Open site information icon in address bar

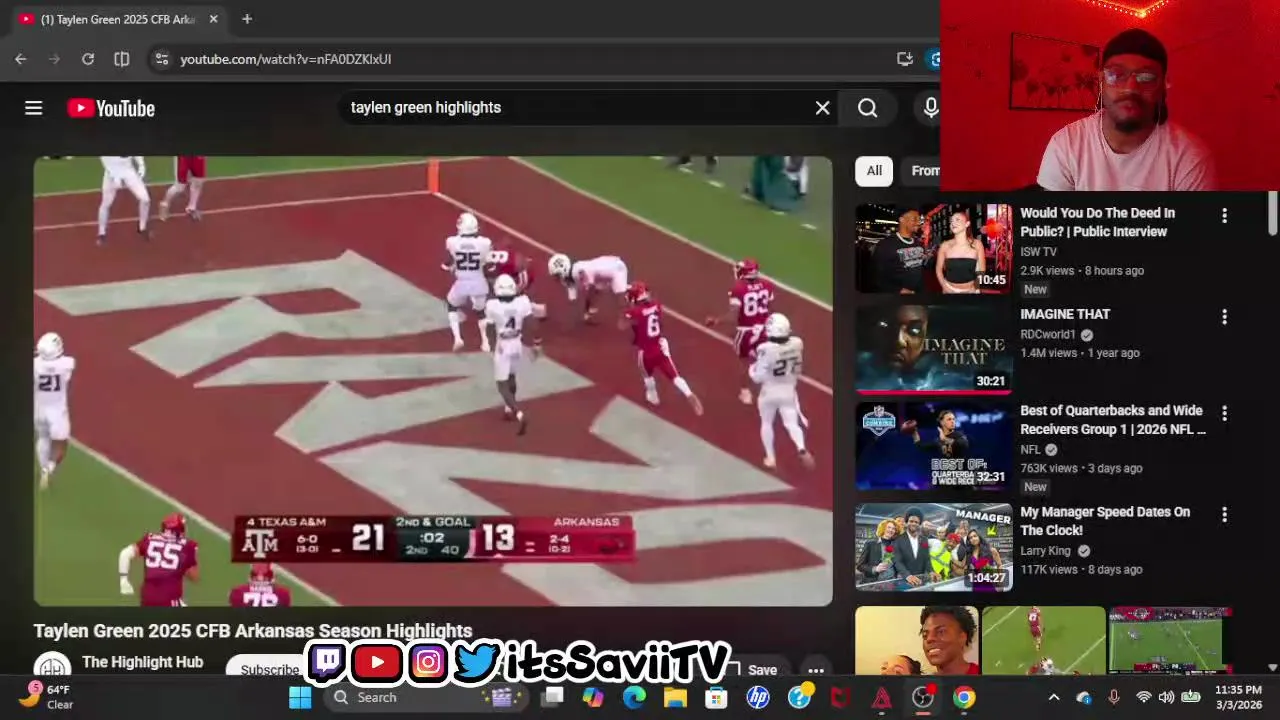point(161,59)
